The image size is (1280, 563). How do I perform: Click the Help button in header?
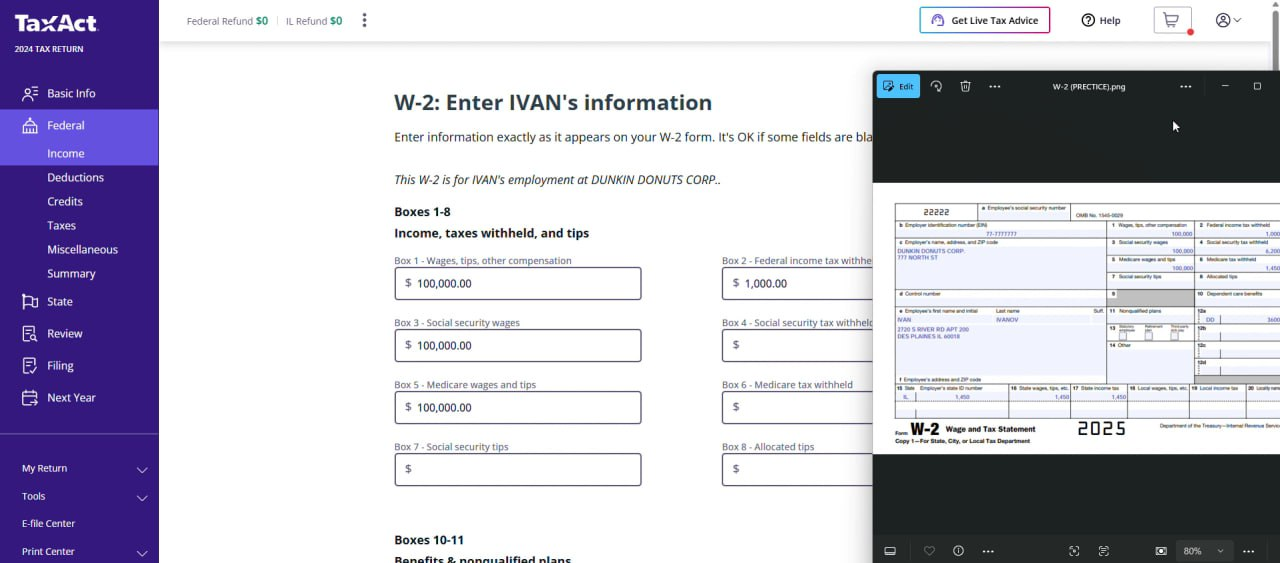tap(1100, 20)
